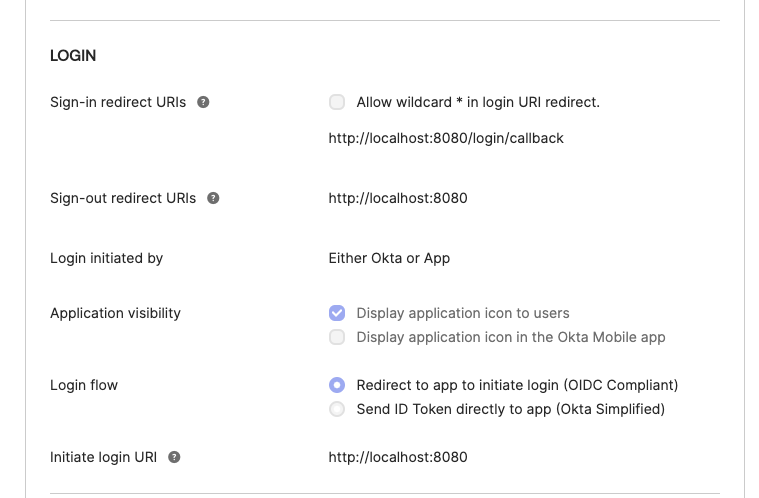This screenshot has height=498, width=759.
Task: Check Display application icon in Okta Mobile app
Action: click(x=337, y=337)
